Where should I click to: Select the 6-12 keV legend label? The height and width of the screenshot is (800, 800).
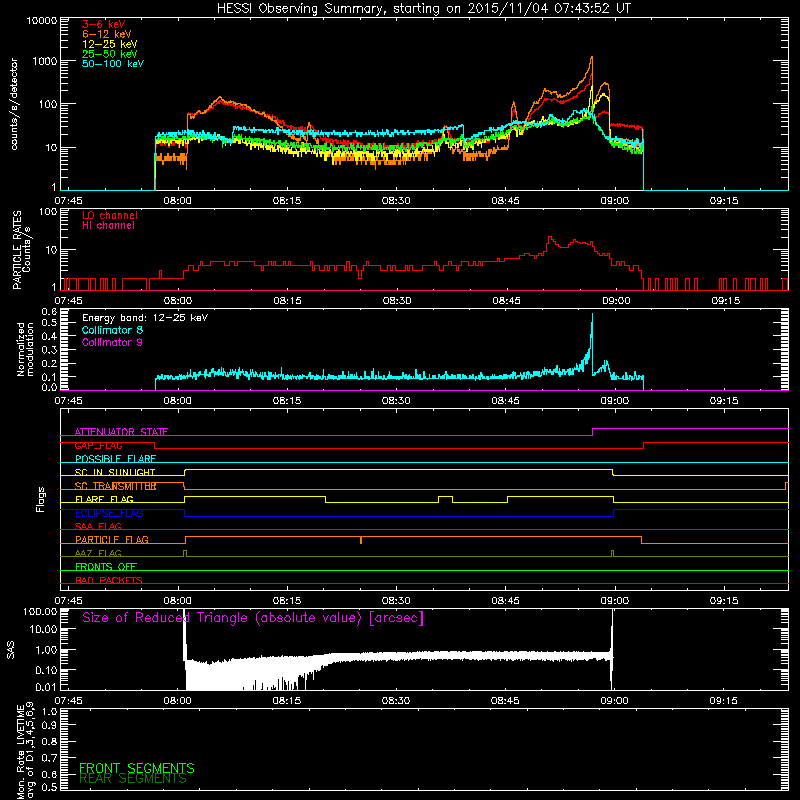point(106,34)
